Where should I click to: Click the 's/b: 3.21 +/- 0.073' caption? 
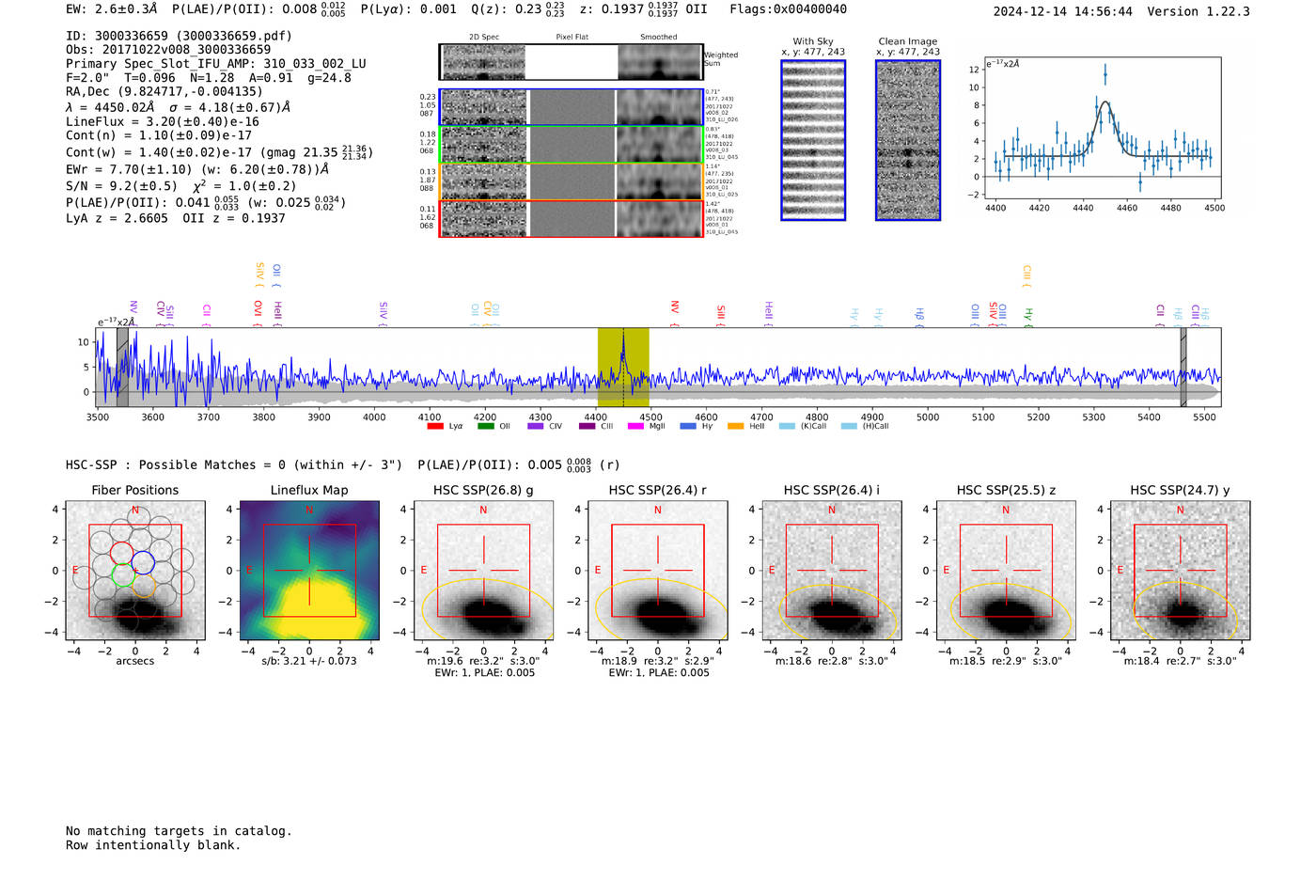(309, 661)
